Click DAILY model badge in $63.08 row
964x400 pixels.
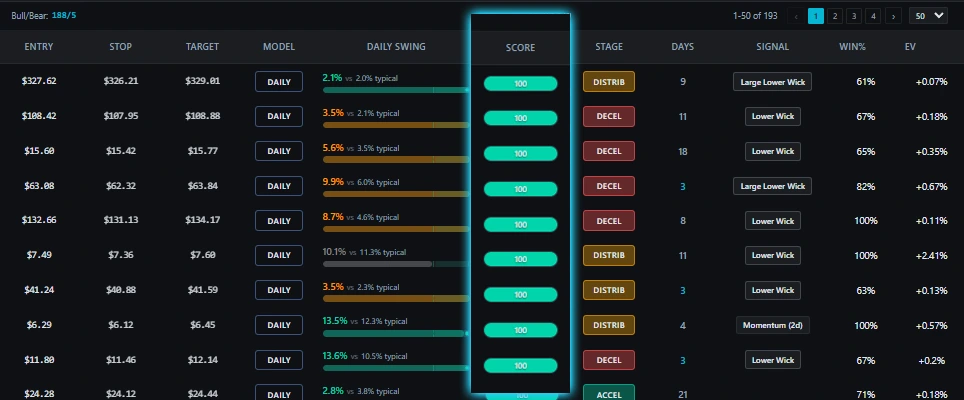tap(279, 186)
